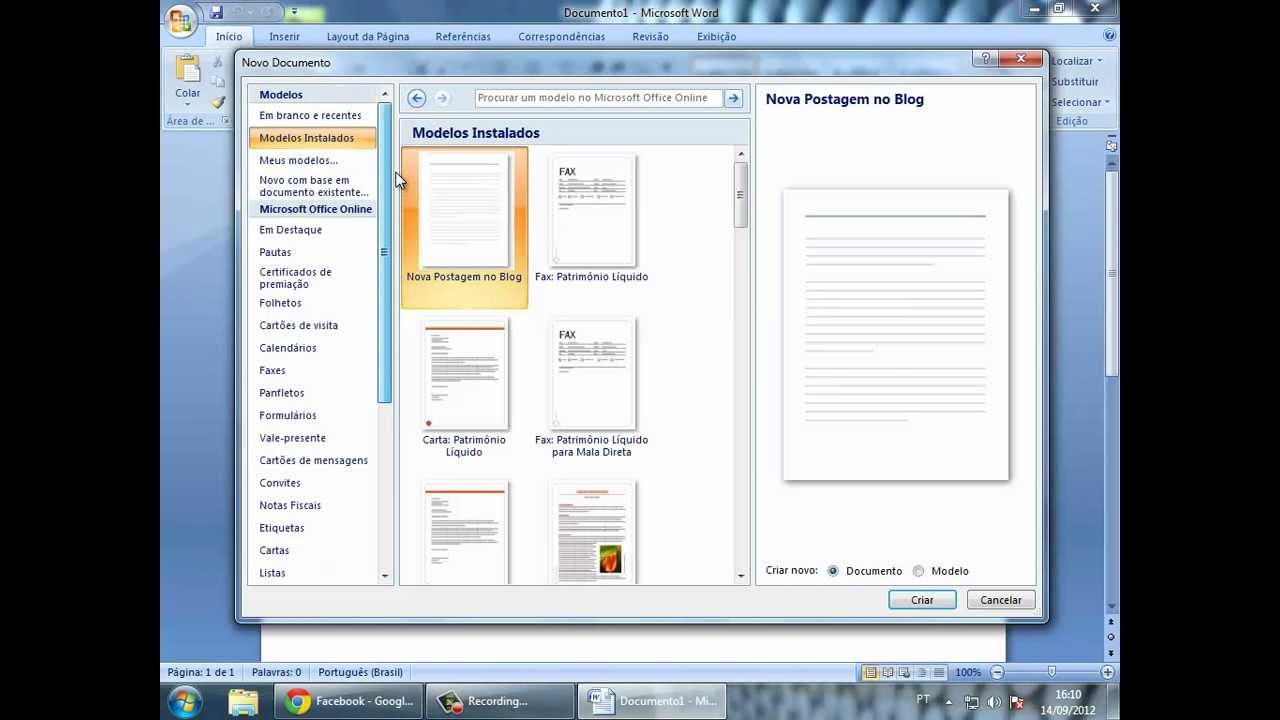Screen dimensions: 1280x720
Task: Open Localizar dropdown arrow
Action: click(x=1099, y=61)
